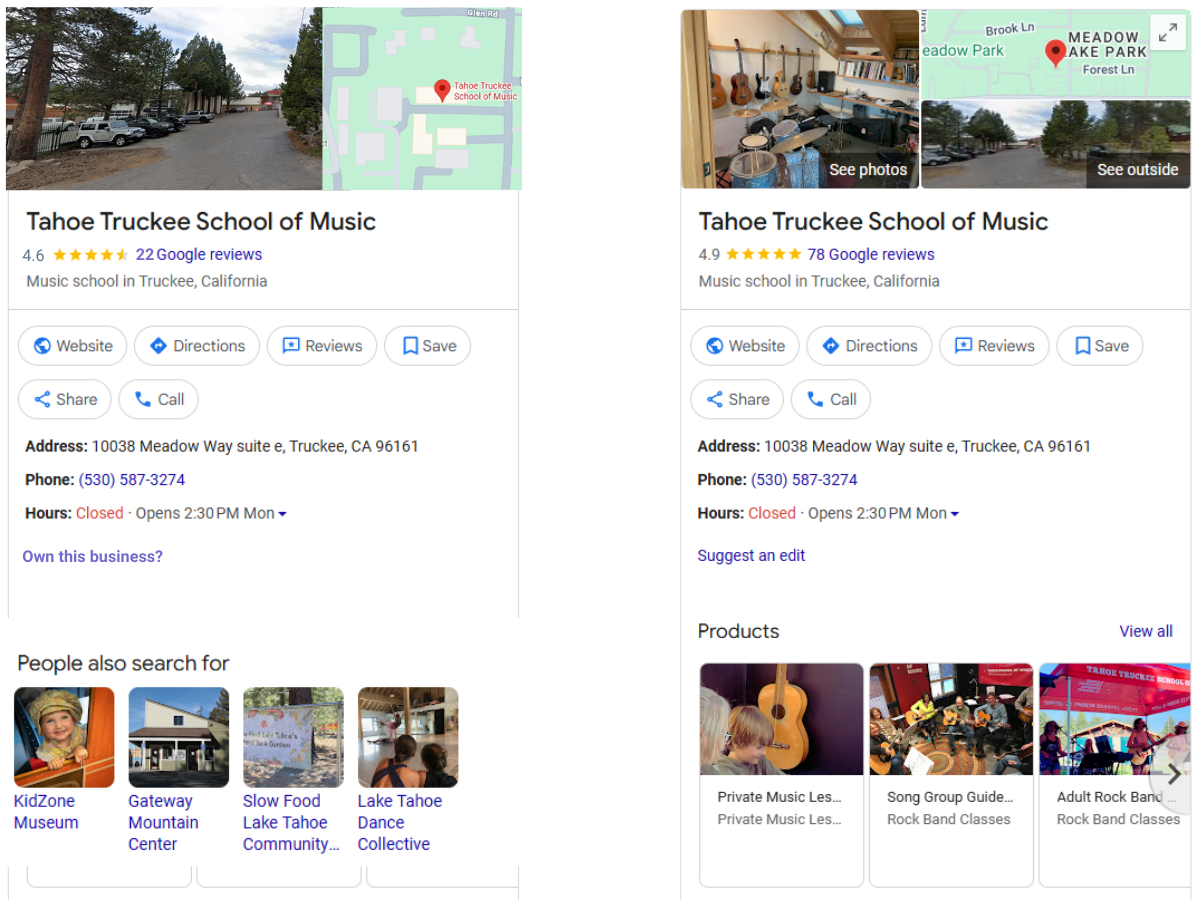
Task: Click the red map pin in the left panel map
Action: [x=442, y=90]
